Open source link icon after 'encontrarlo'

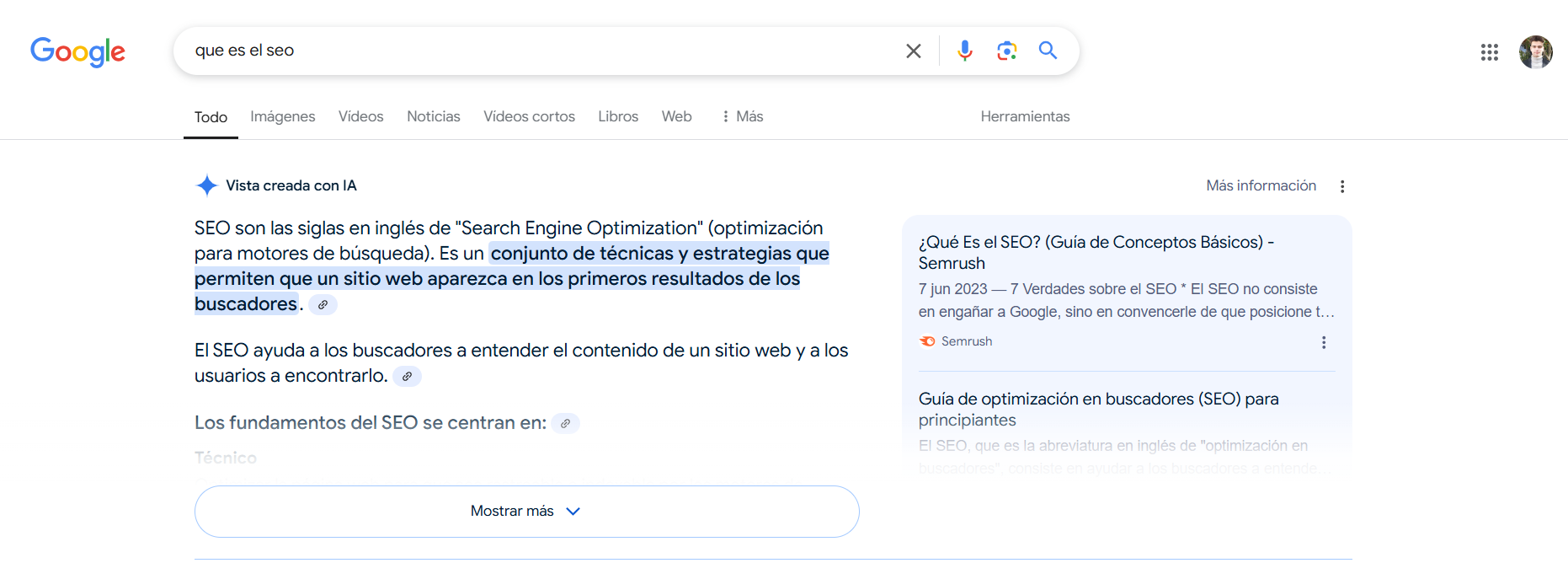tap(407, 376)
